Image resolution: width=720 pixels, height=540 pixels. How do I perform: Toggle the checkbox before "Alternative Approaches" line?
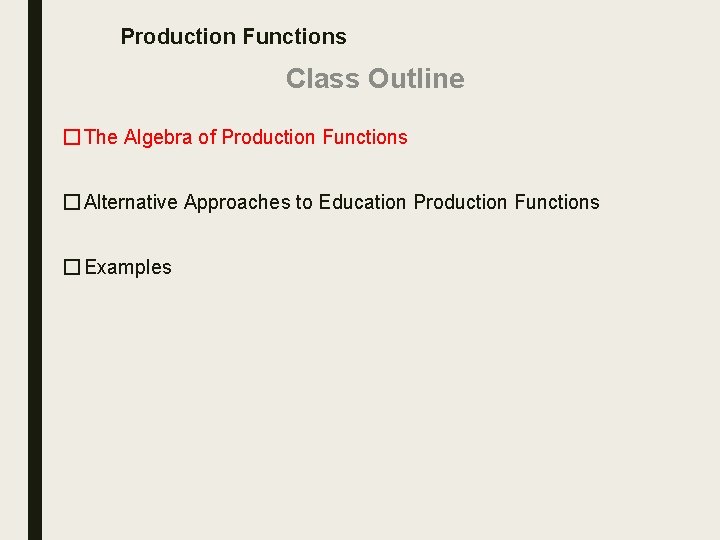(72, 203)
